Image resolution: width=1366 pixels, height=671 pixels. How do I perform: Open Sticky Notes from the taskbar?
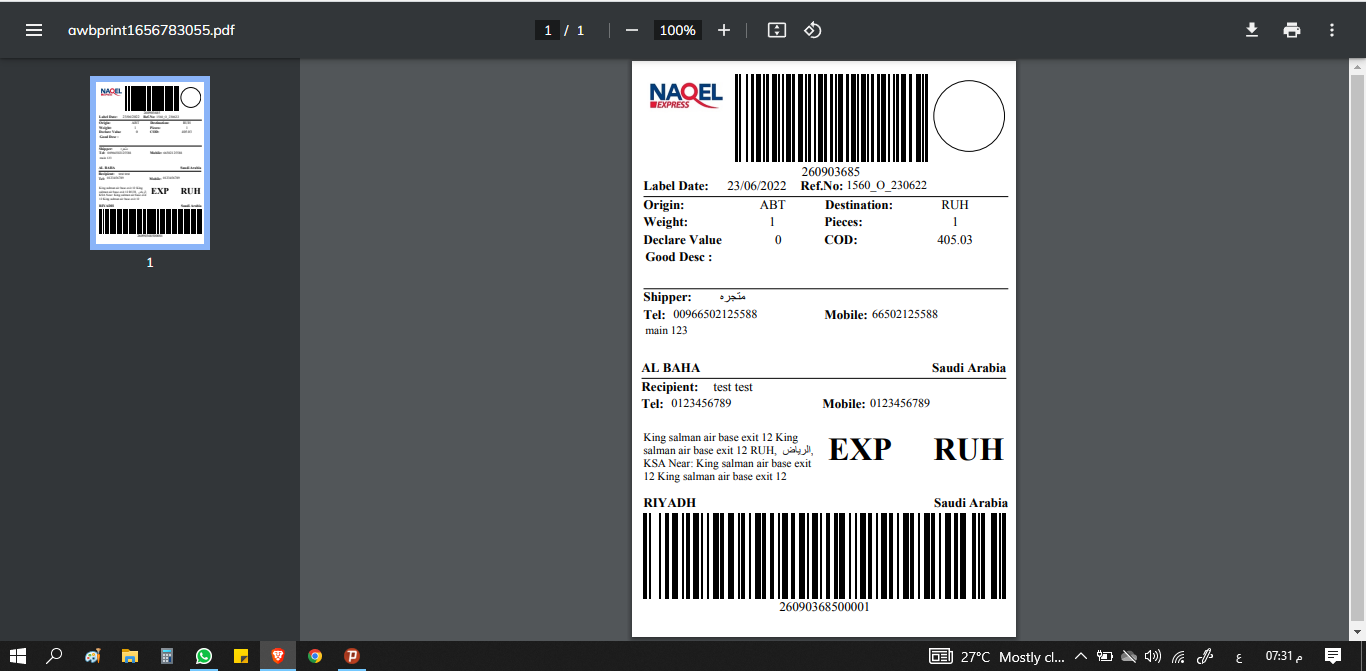pyautogui.click(x=241, y=656)
